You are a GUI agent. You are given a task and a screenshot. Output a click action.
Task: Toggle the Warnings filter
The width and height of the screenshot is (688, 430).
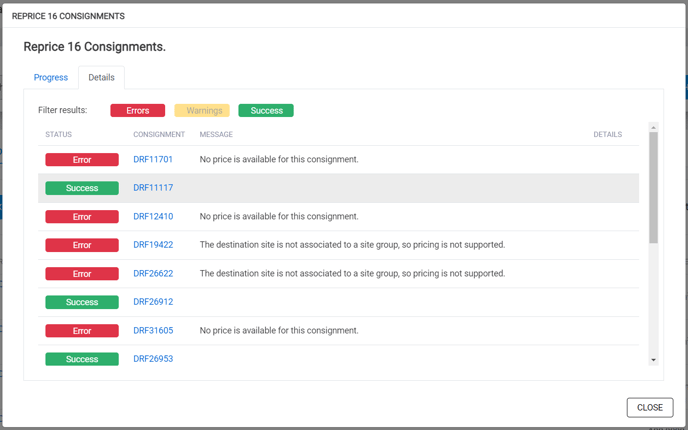pos(202,111)
